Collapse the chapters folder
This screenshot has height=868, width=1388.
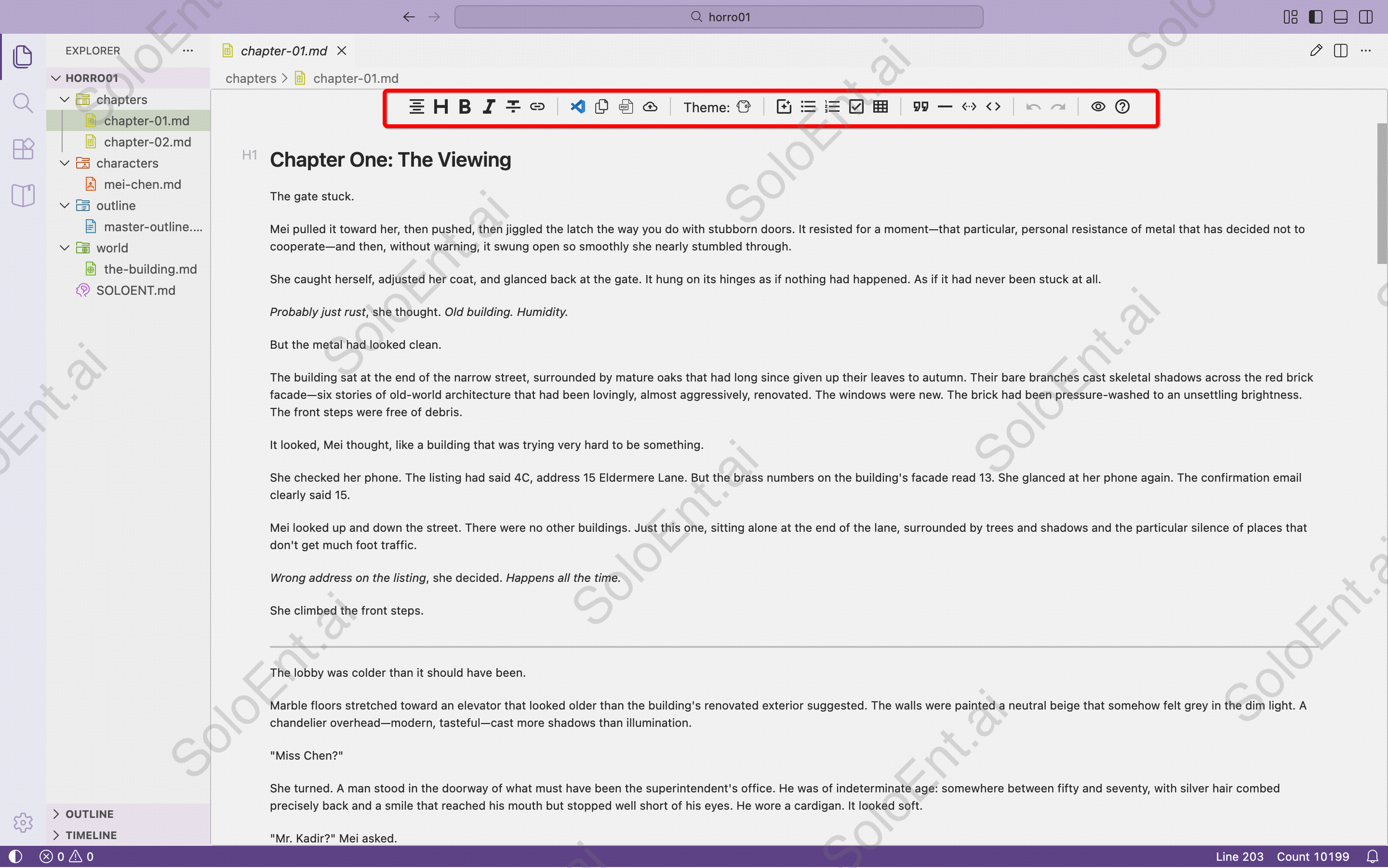(x=64, y=99)
